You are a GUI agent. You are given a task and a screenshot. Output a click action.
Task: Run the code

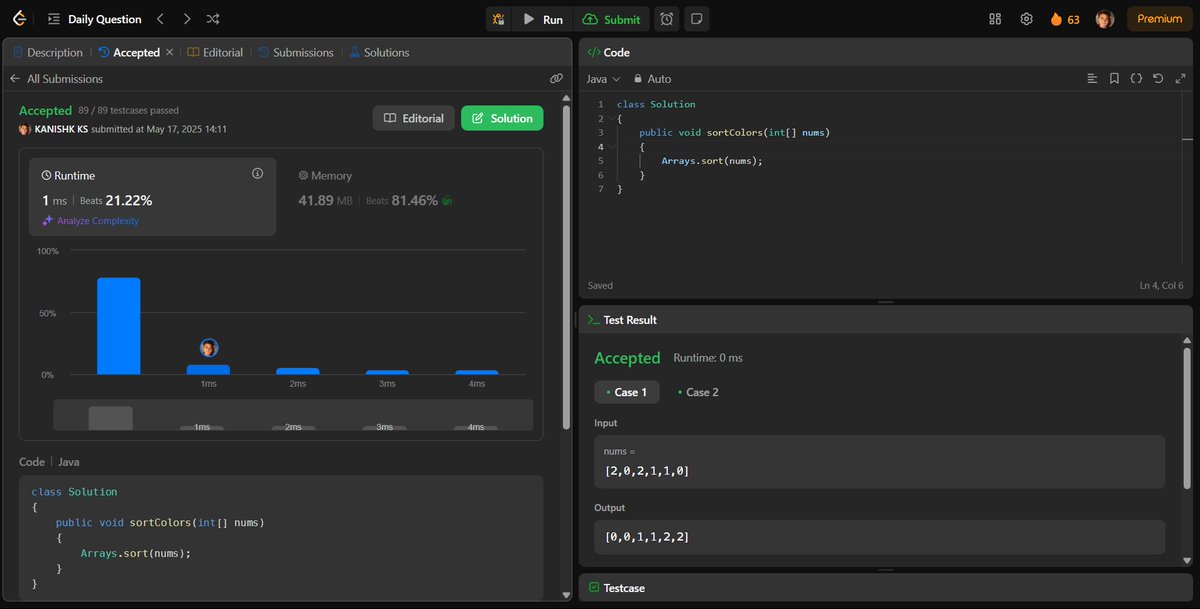543,19
